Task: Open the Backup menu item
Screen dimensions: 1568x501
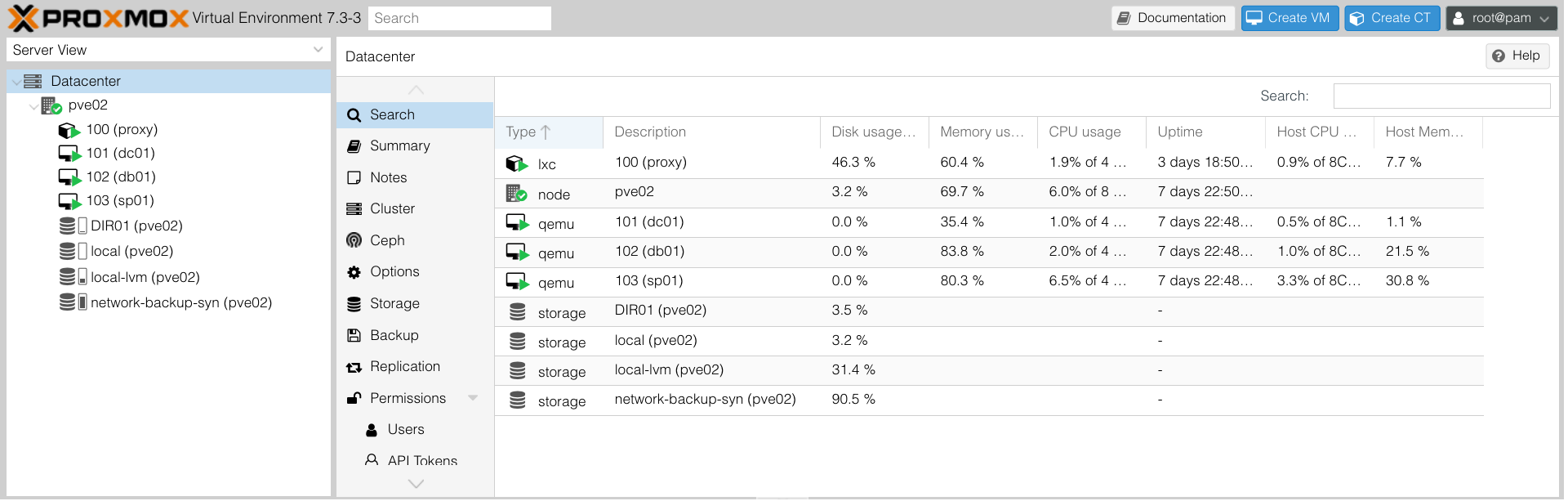Action: [x=415, y=335]
